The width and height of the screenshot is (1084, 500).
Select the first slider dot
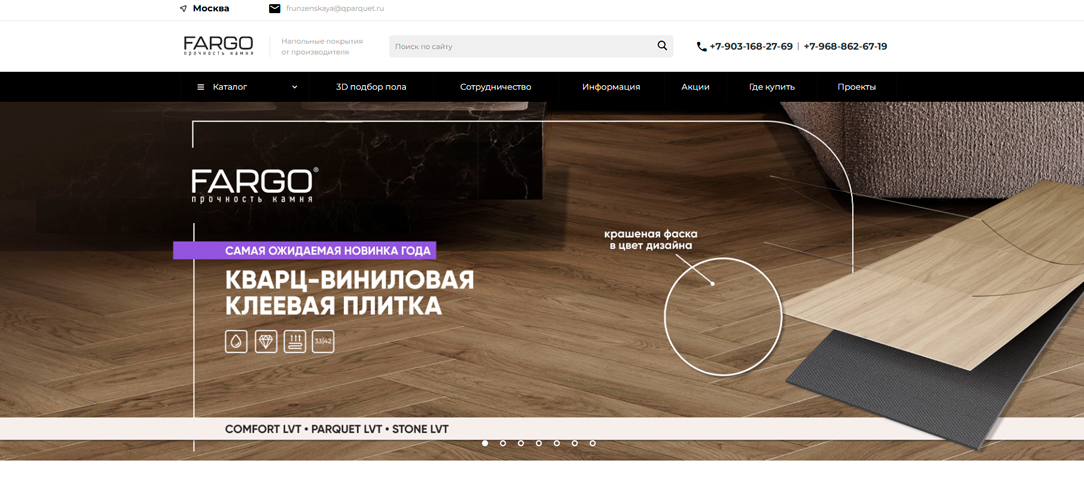click(x=485, y=443)
